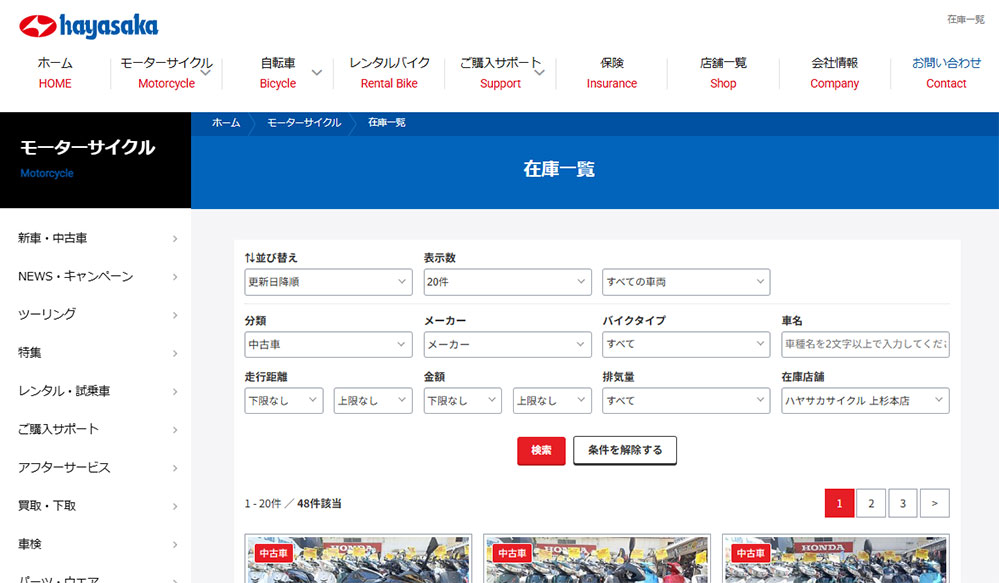Open the すべての車両 vehicle filter dropdown
This screenshot has width=999, height=583.
point(686,282)
